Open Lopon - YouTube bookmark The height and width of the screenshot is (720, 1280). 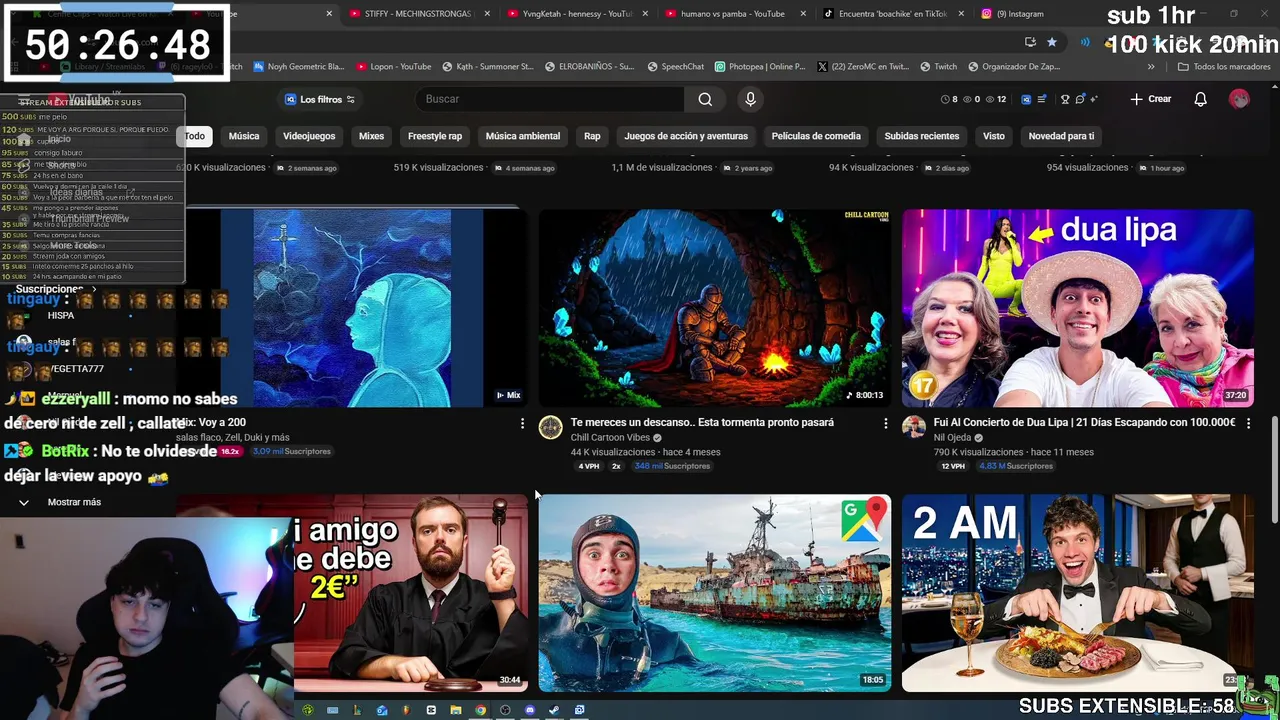point(394,67)
